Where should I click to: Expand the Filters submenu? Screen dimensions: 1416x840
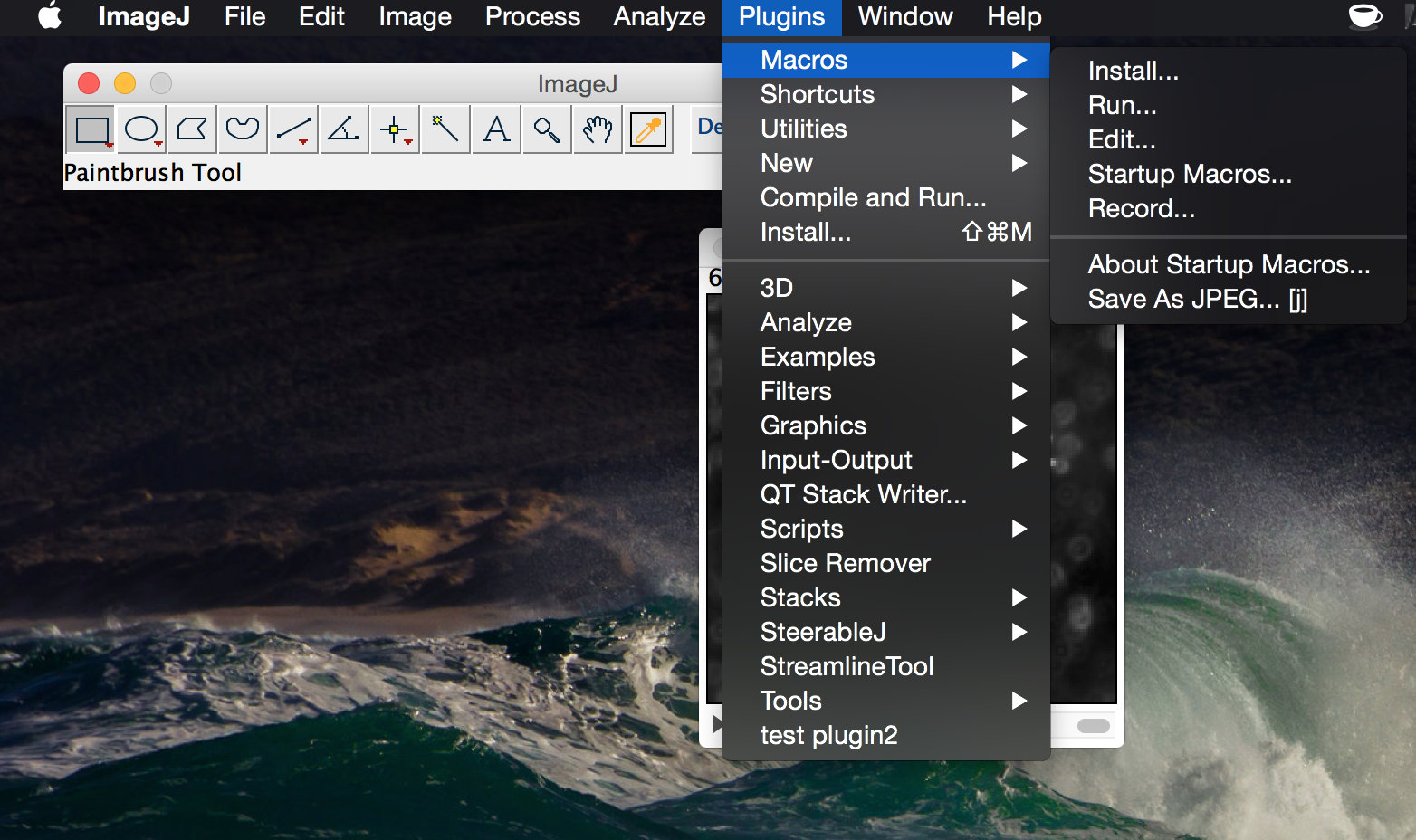pos(885,391)
